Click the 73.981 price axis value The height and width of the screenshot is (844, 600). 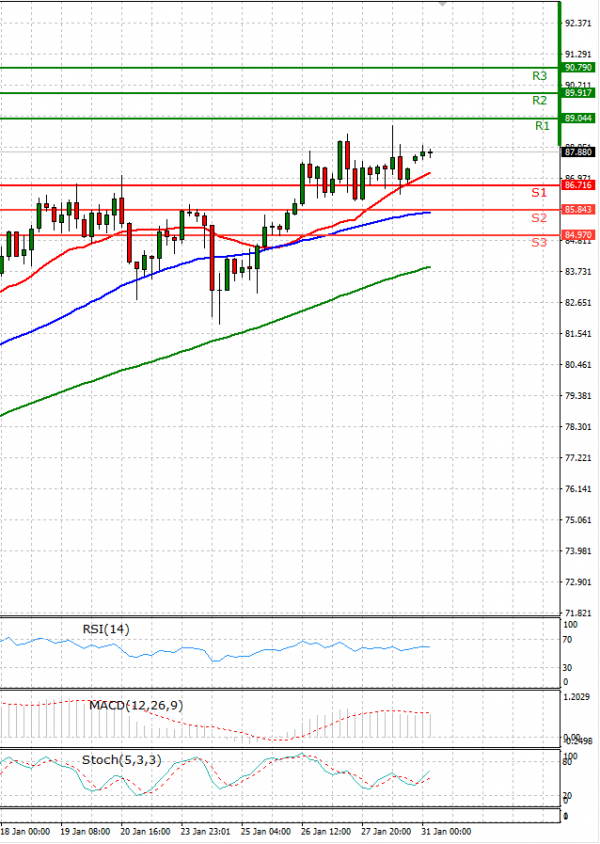tap(578, 551)
